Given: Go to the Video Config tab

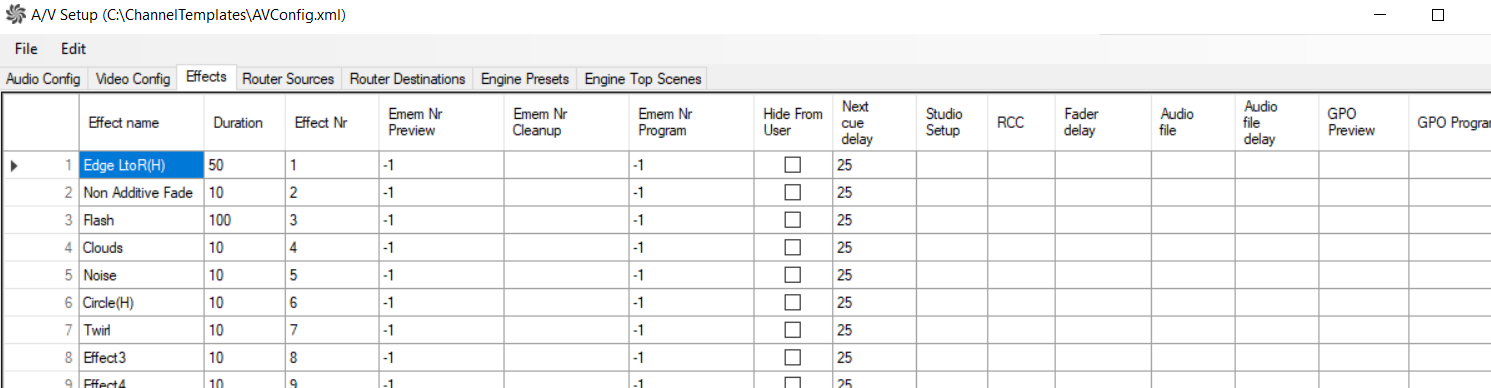Looking at the screenshot, I should click(x=132, y=79).
